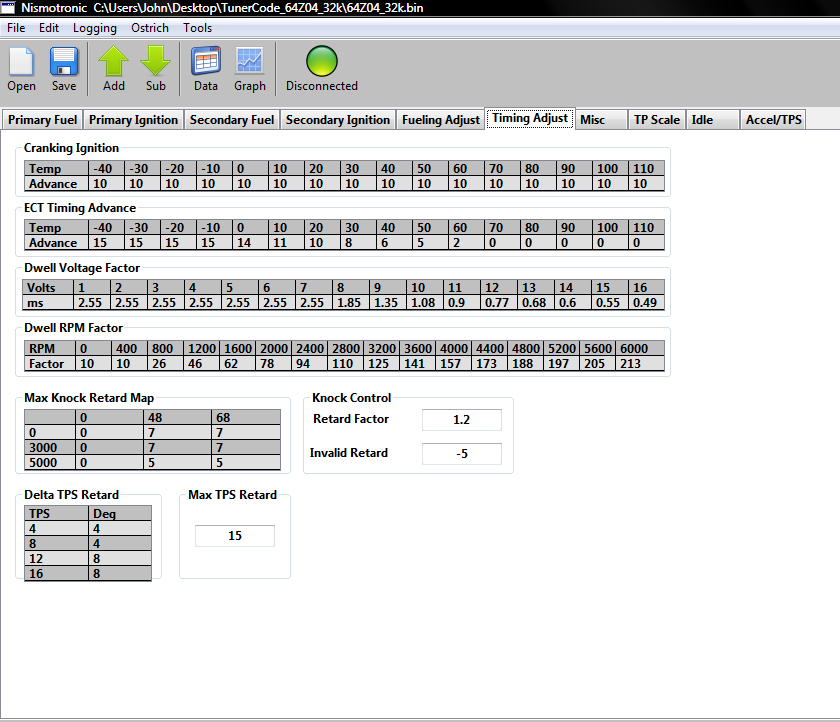Open the Ostrich menu
The image size is (840, 722).
[x=150, y=28]
